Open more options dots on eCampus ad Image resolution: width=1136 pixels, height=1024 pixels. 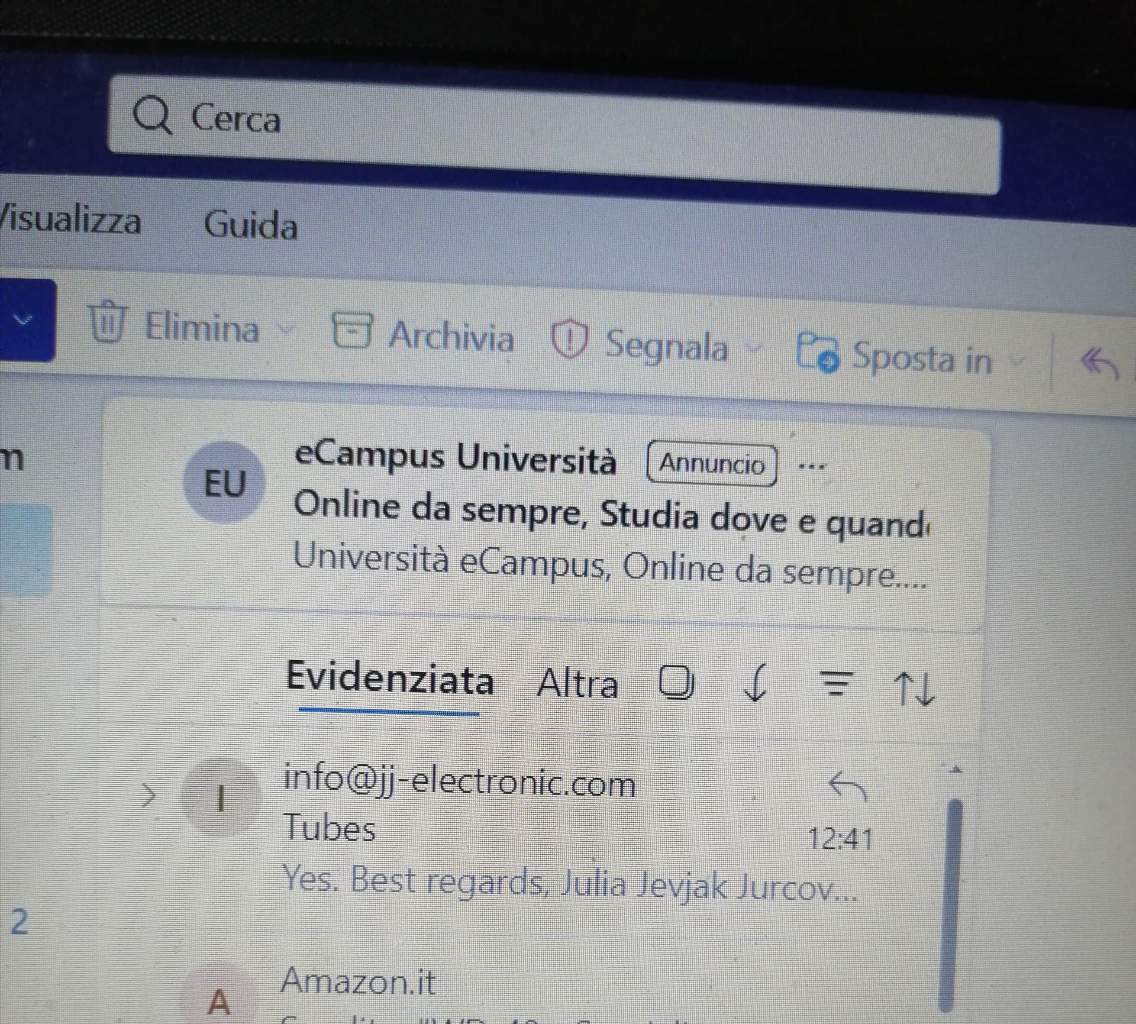point(811,466)
